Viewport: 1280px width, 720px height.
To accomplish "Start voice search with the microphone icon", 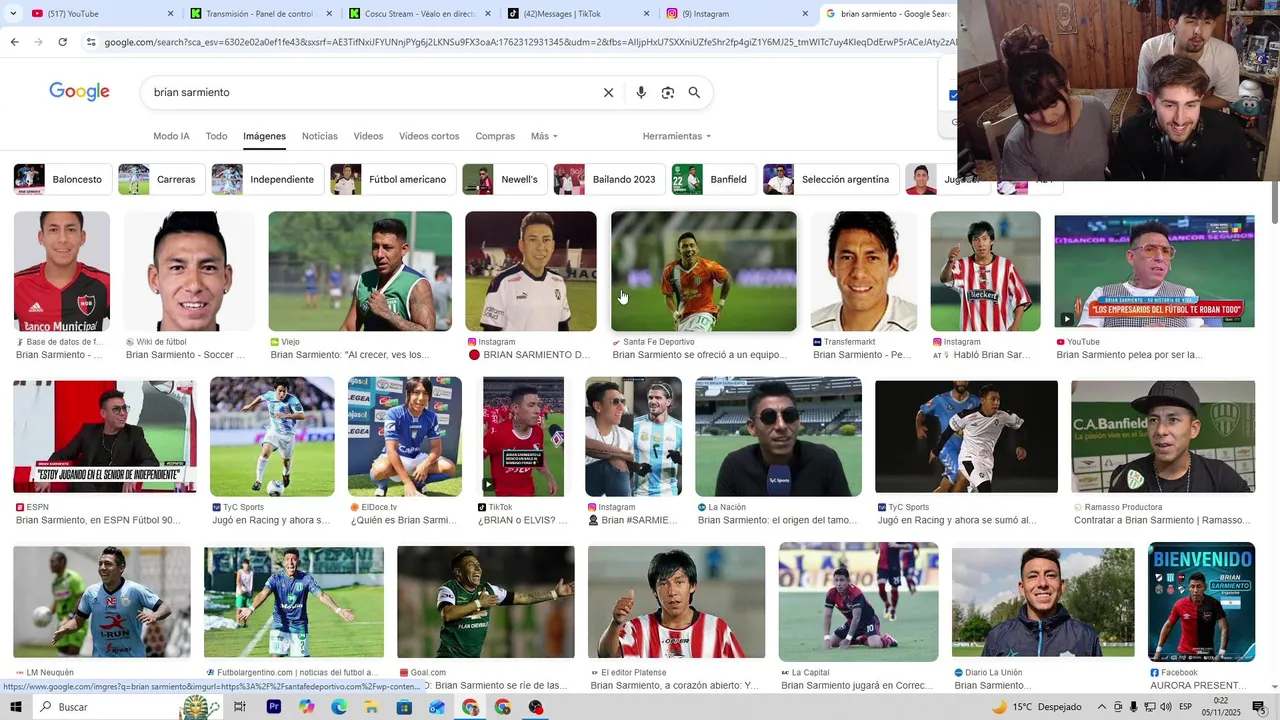I will pos(641,92).
